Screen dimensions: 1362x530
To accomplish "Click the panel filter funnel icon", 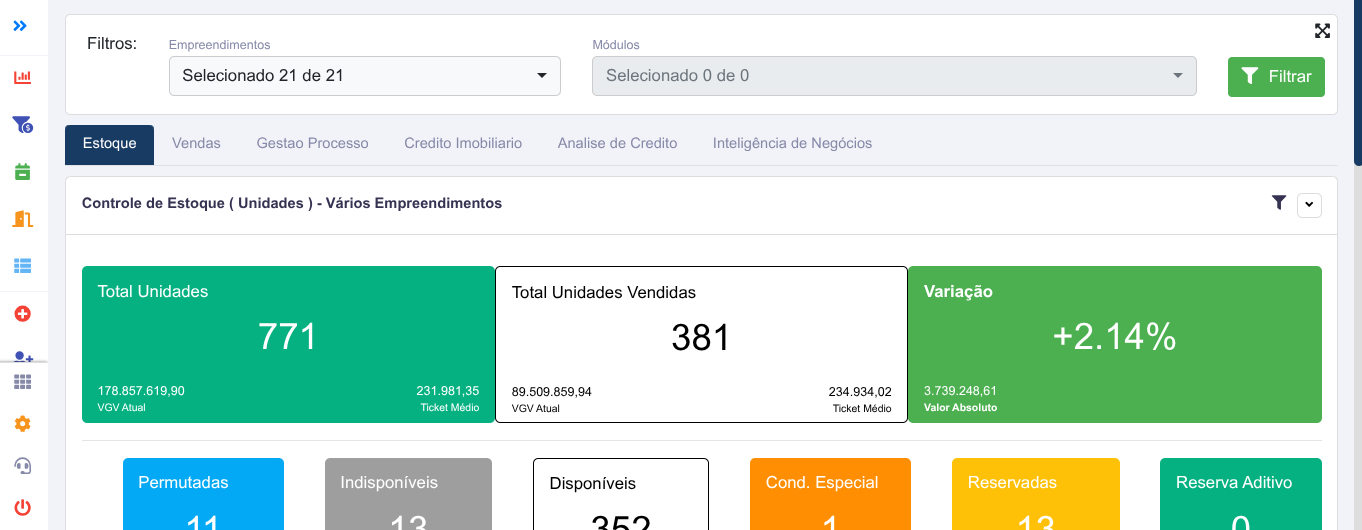I will [x=1279, y=203].
